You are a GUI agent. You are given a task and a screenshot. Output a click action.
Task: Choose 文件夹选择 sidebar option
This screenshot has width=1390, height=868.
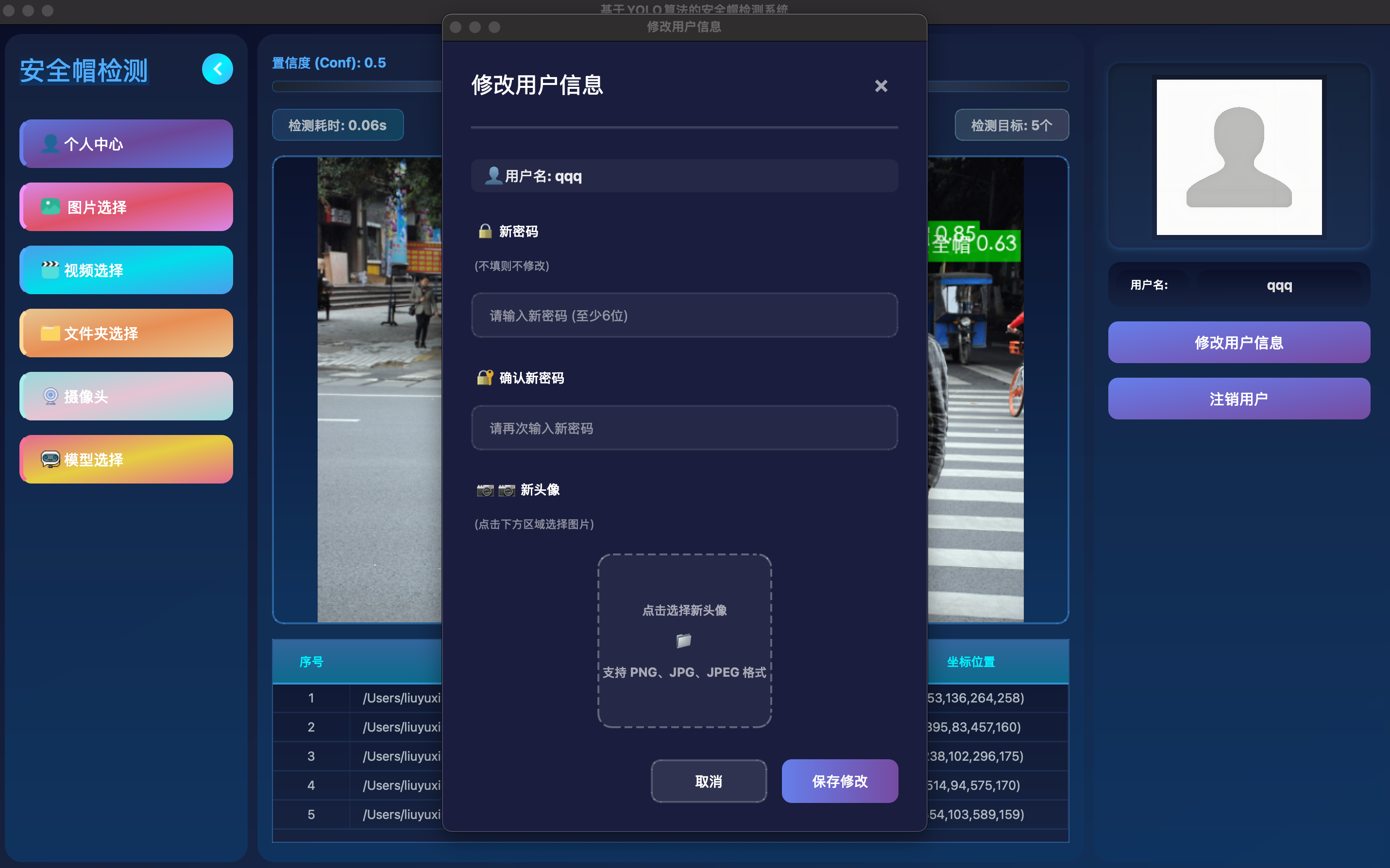[126, 334]
